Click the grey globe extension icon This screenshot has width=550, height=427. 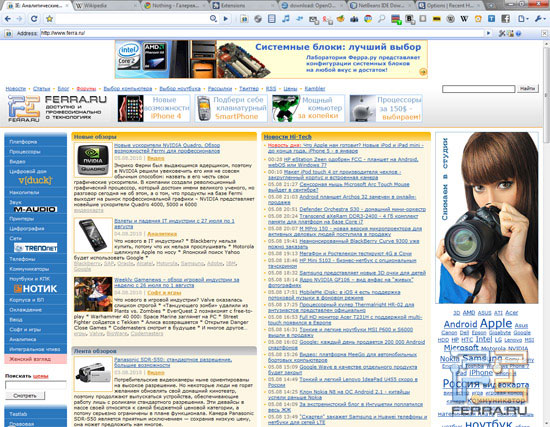[x=258, y=19]
